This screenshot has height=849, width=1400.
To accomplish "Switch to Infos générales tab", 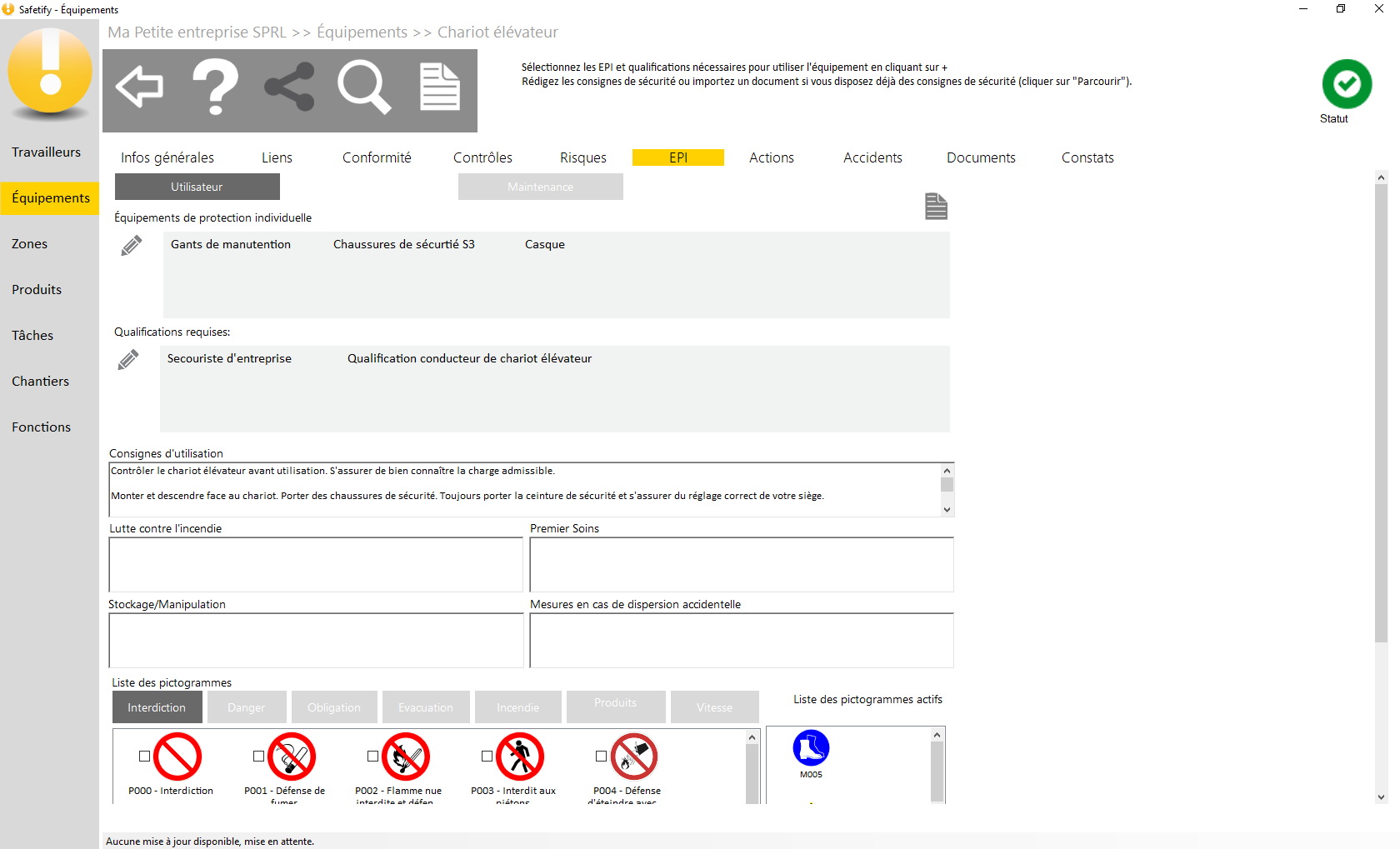I will pos(167,157).
